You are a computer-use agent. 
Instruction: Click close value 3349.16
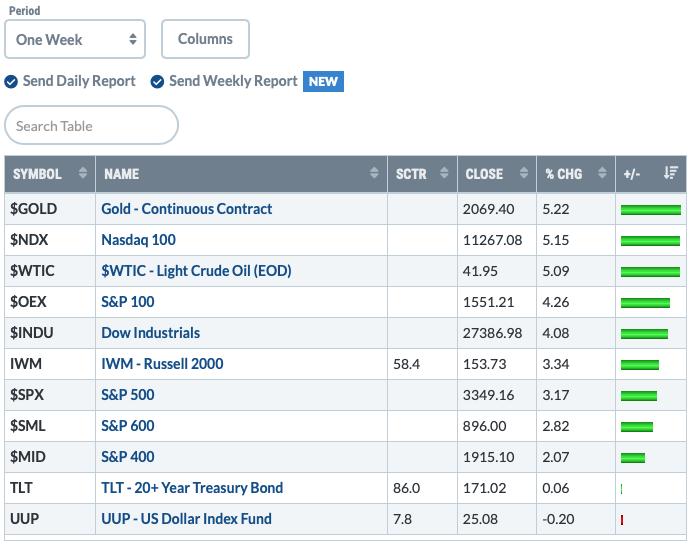[489, 395]
